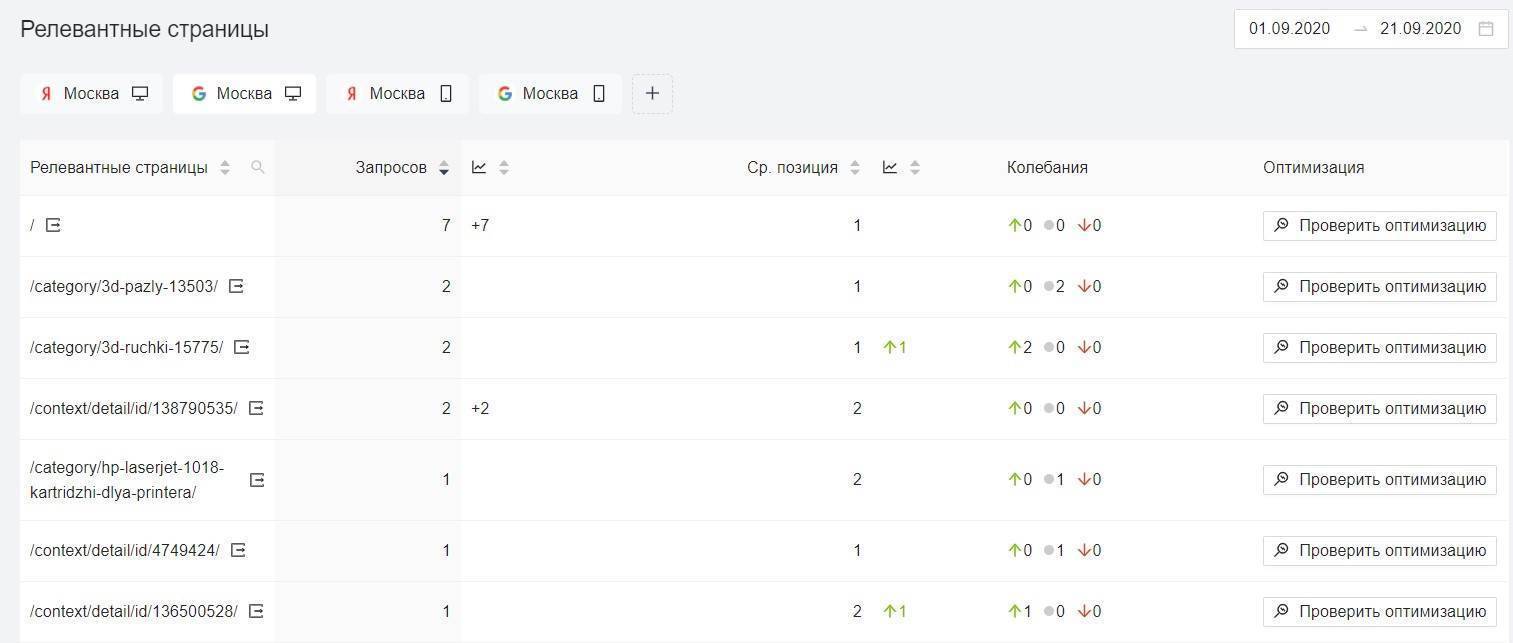Check optimization for /context/detail/id/136500528/
This screenshot has height=643, width=1513.
coord(1379,611)
